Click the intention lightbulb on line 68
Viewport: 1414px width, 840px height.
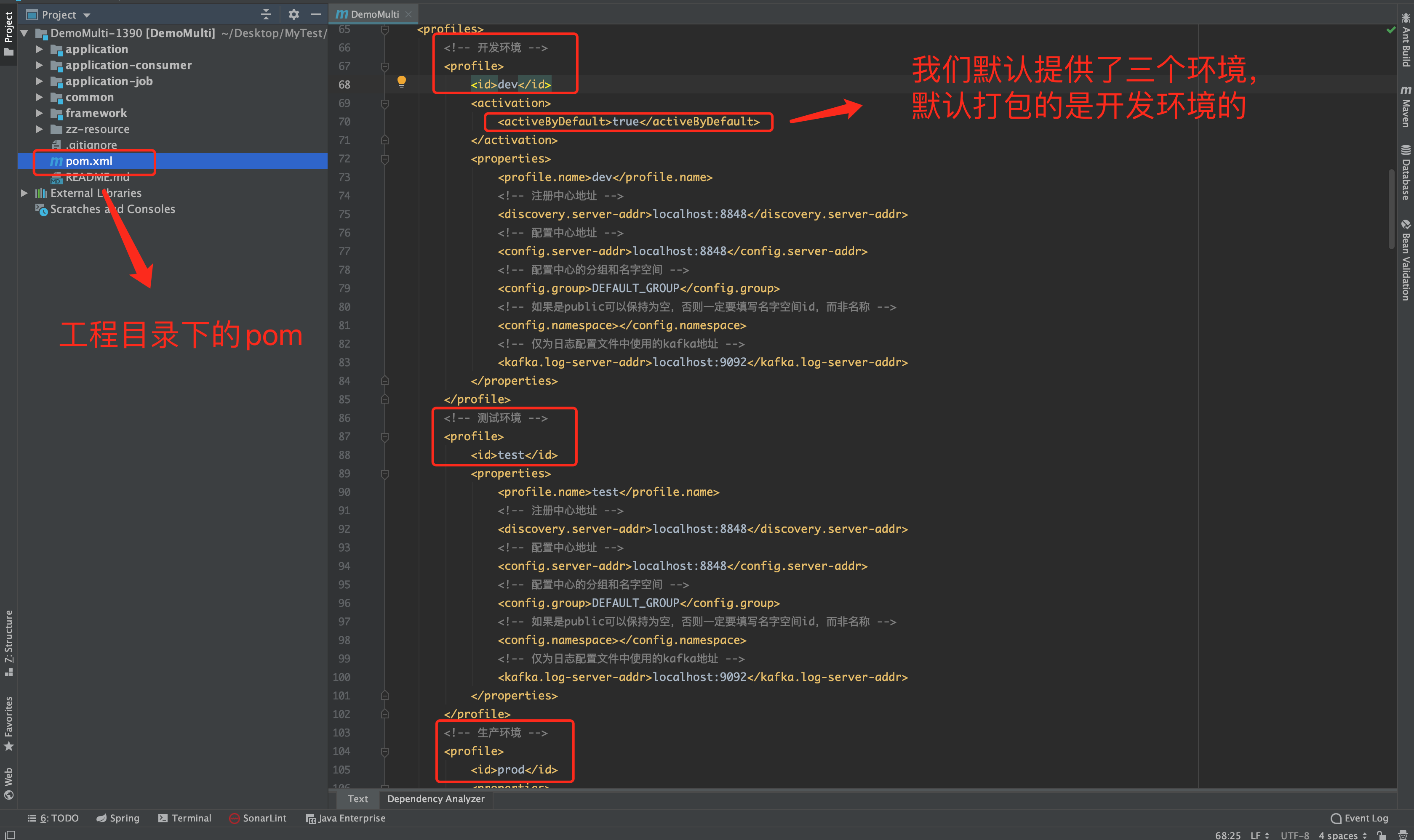point(401,82)
